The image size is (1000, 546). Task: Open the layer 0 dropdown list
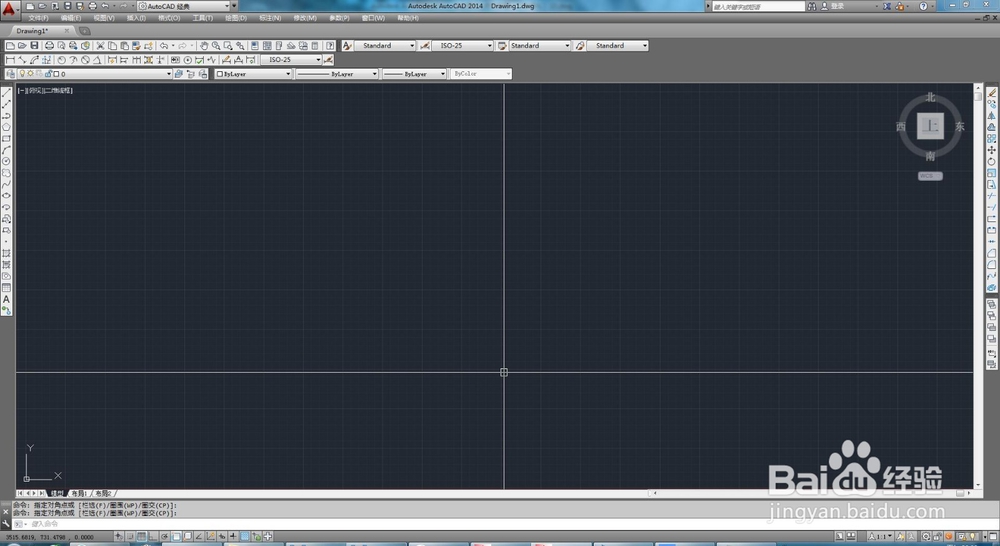click(x=95, y=74)
